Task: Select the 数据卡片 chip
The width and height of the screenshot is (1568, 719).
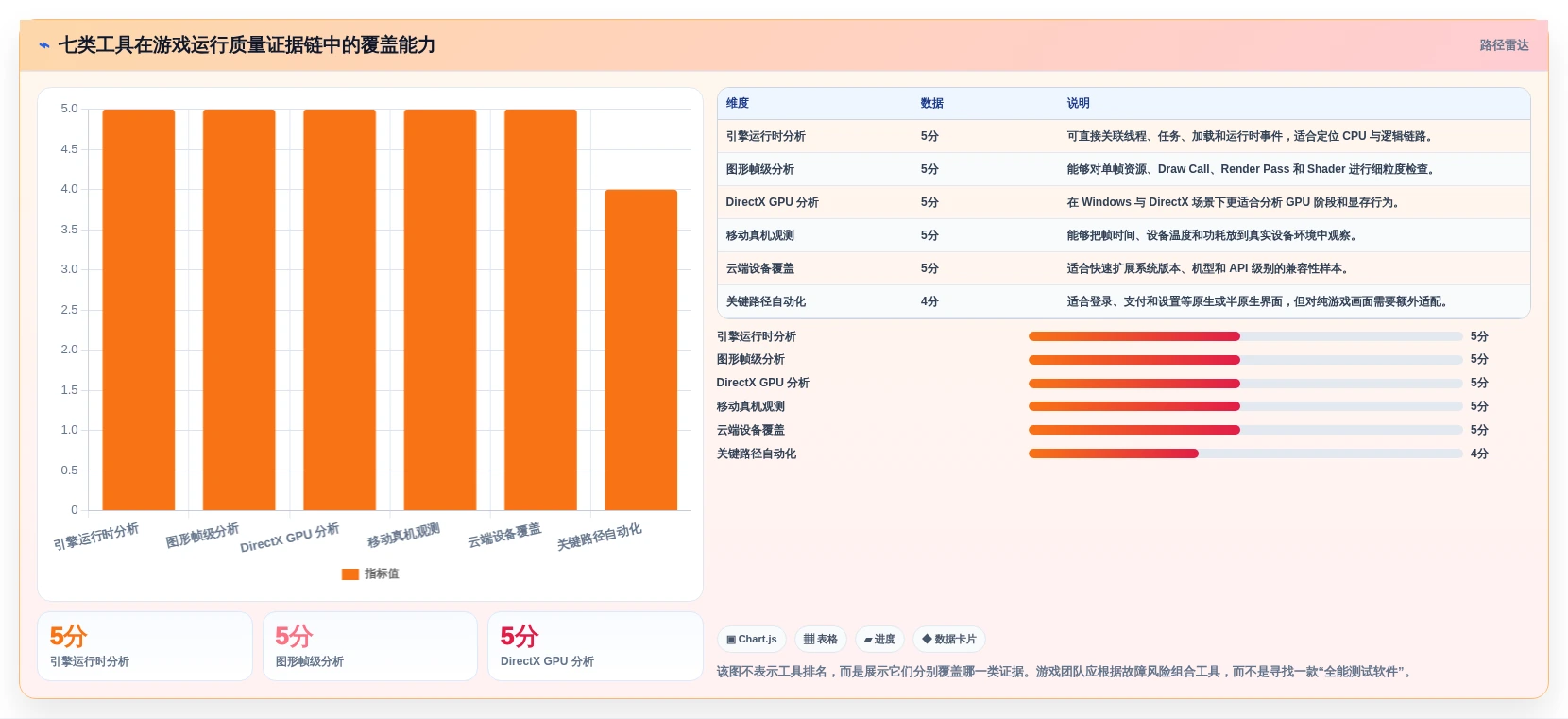Action: (x=949, y=640)
